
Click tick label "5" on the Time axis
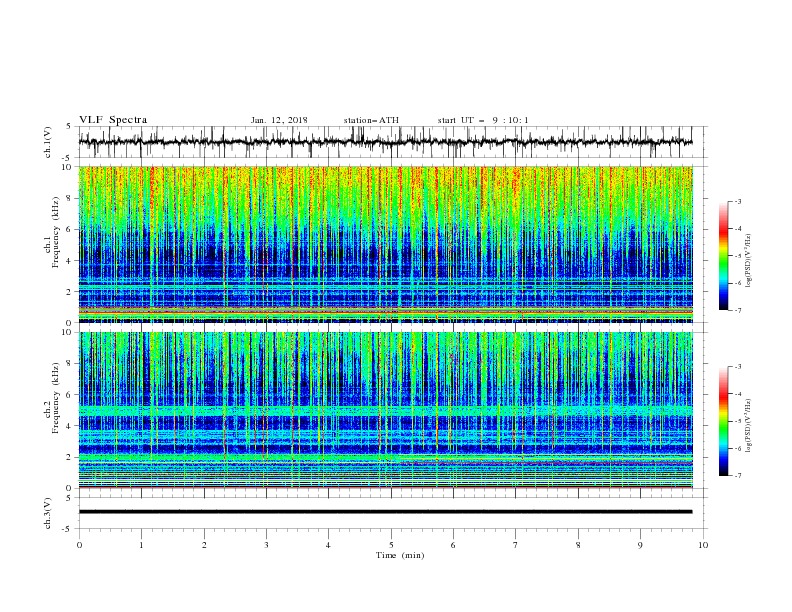pos(391,545)
